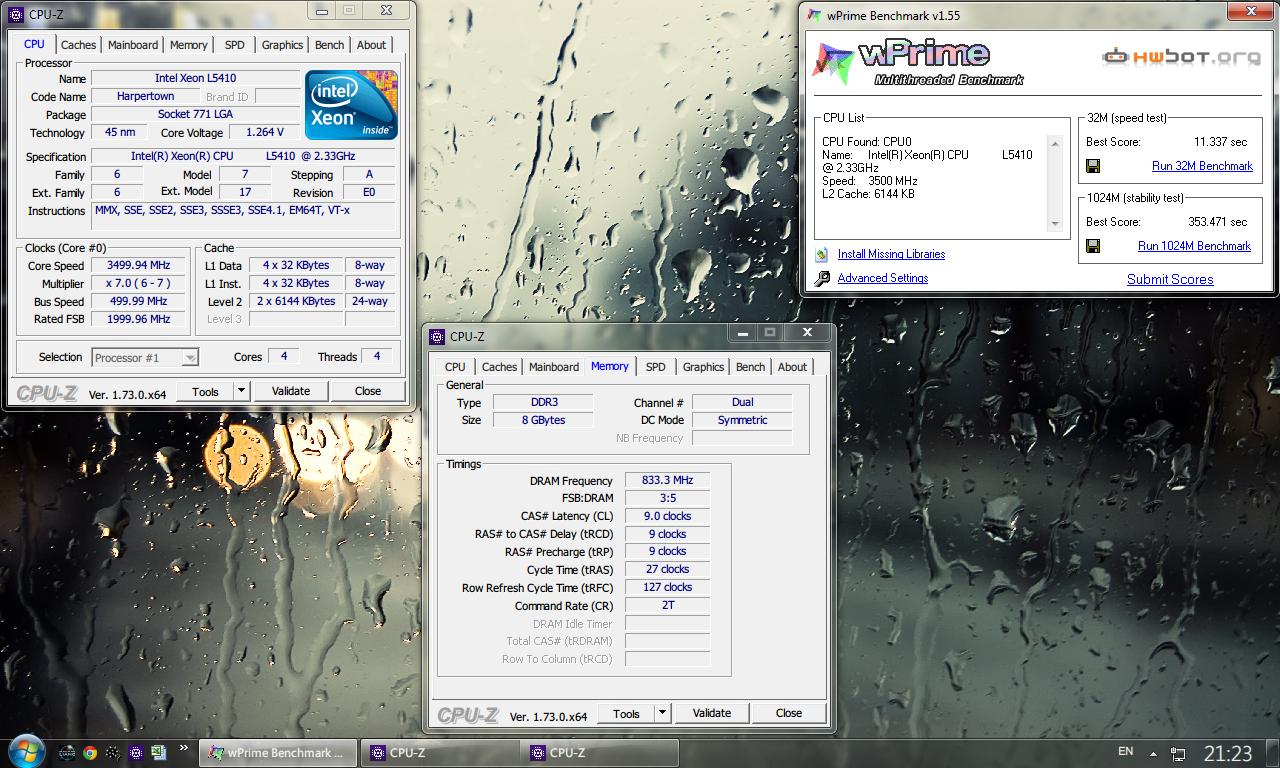This screenshot has height=768, width=1280.
Task: Open About tab in CPU-Z CPU window
Action: pos(371,45)
